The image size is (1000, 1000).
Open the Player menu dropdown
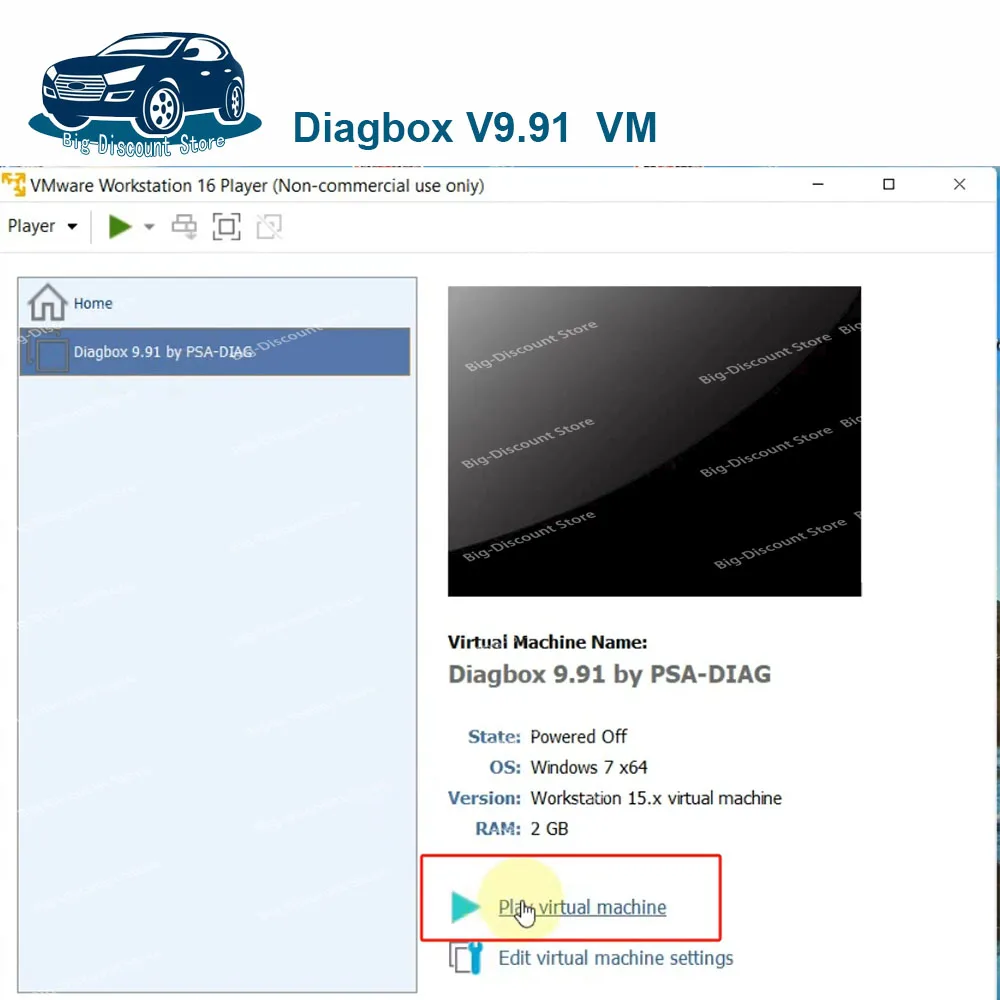point(42,226)
